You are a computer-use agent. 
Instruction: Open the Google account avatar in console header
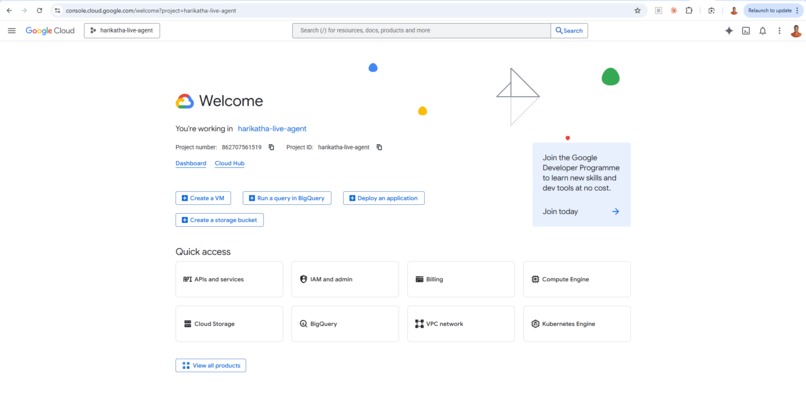[796, 31]
